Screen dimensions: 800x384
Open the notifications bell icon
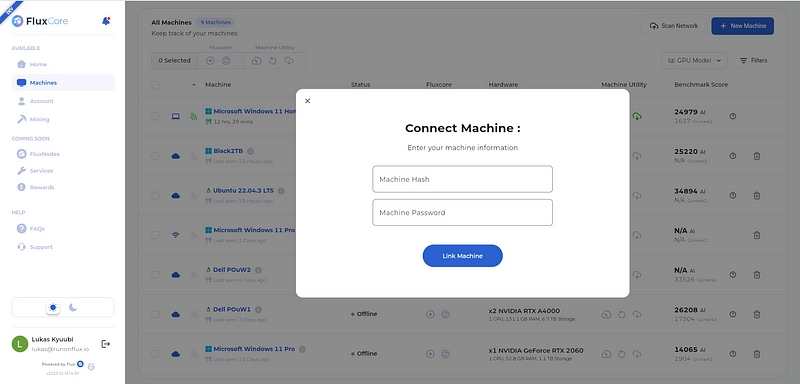106,21
